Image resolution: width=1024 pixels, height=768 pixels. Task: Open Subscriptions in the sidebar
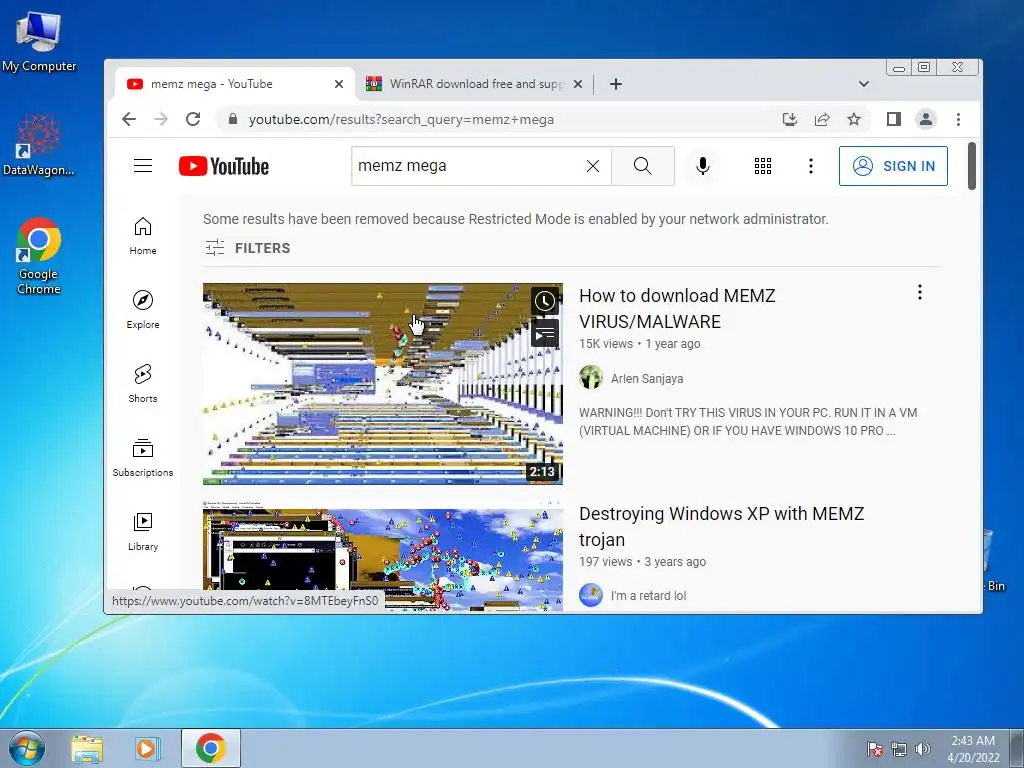click(x=143, y=457)
